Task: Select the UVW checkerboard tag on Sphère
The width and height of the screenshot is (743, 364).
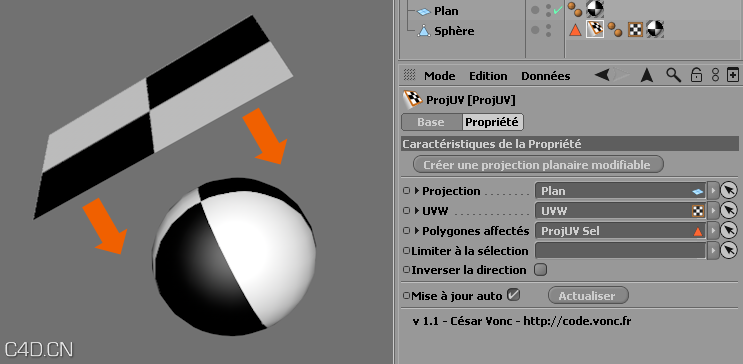Action: click(635, 30)
